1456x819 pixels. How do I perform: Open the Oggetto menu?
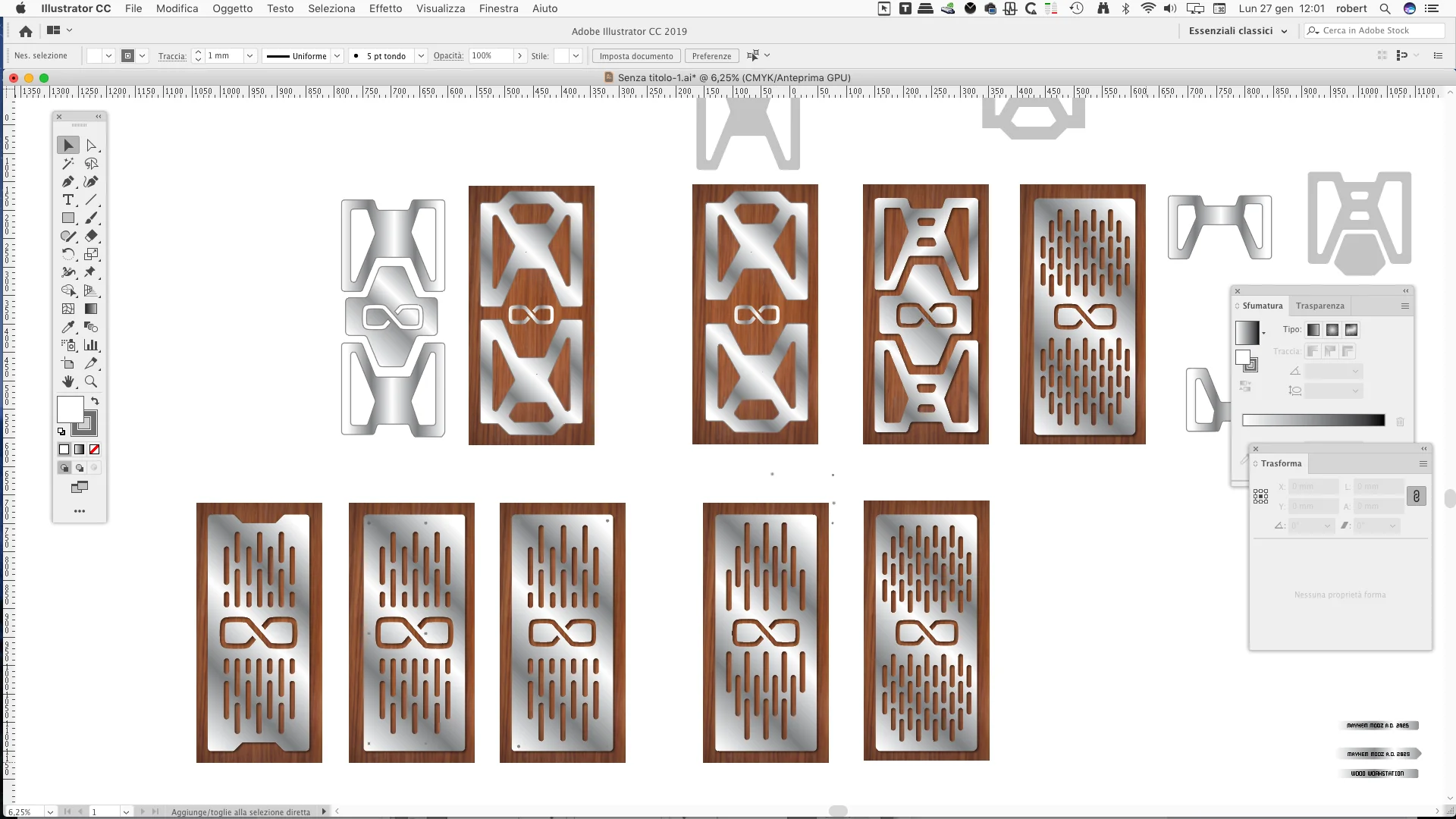coord(232,8)
